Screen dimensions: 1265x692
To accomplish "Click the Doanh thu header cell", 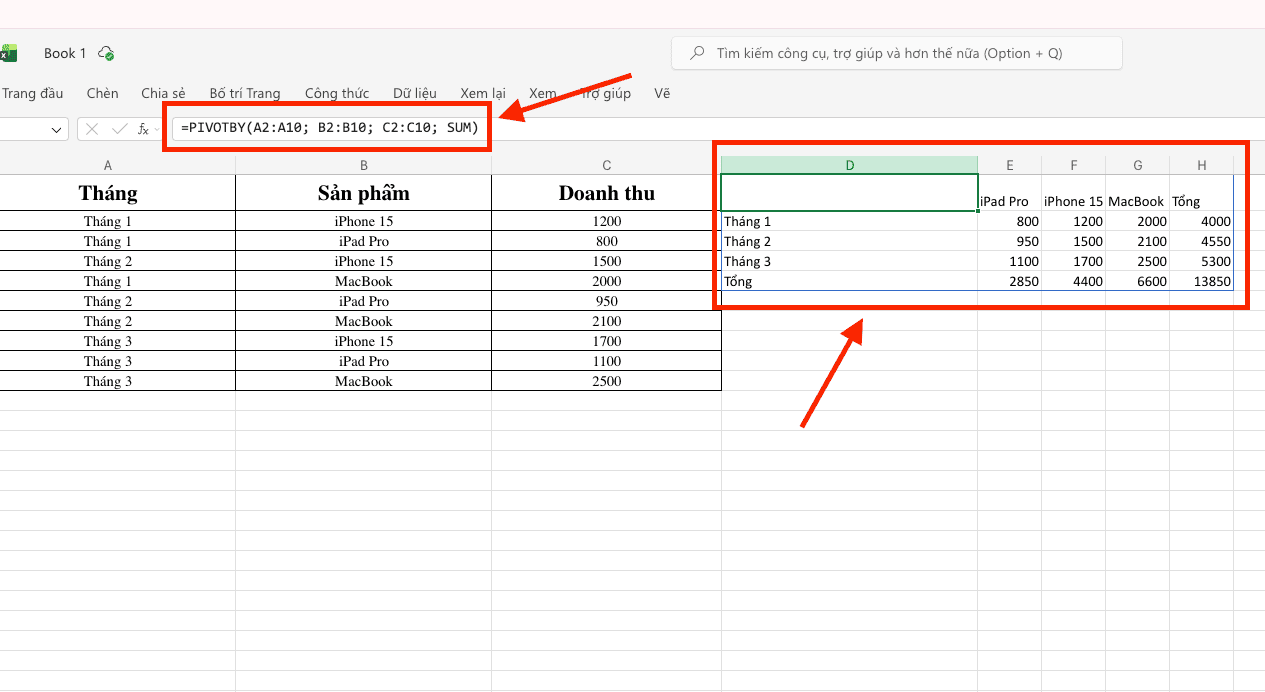I will tap(606, 193).
